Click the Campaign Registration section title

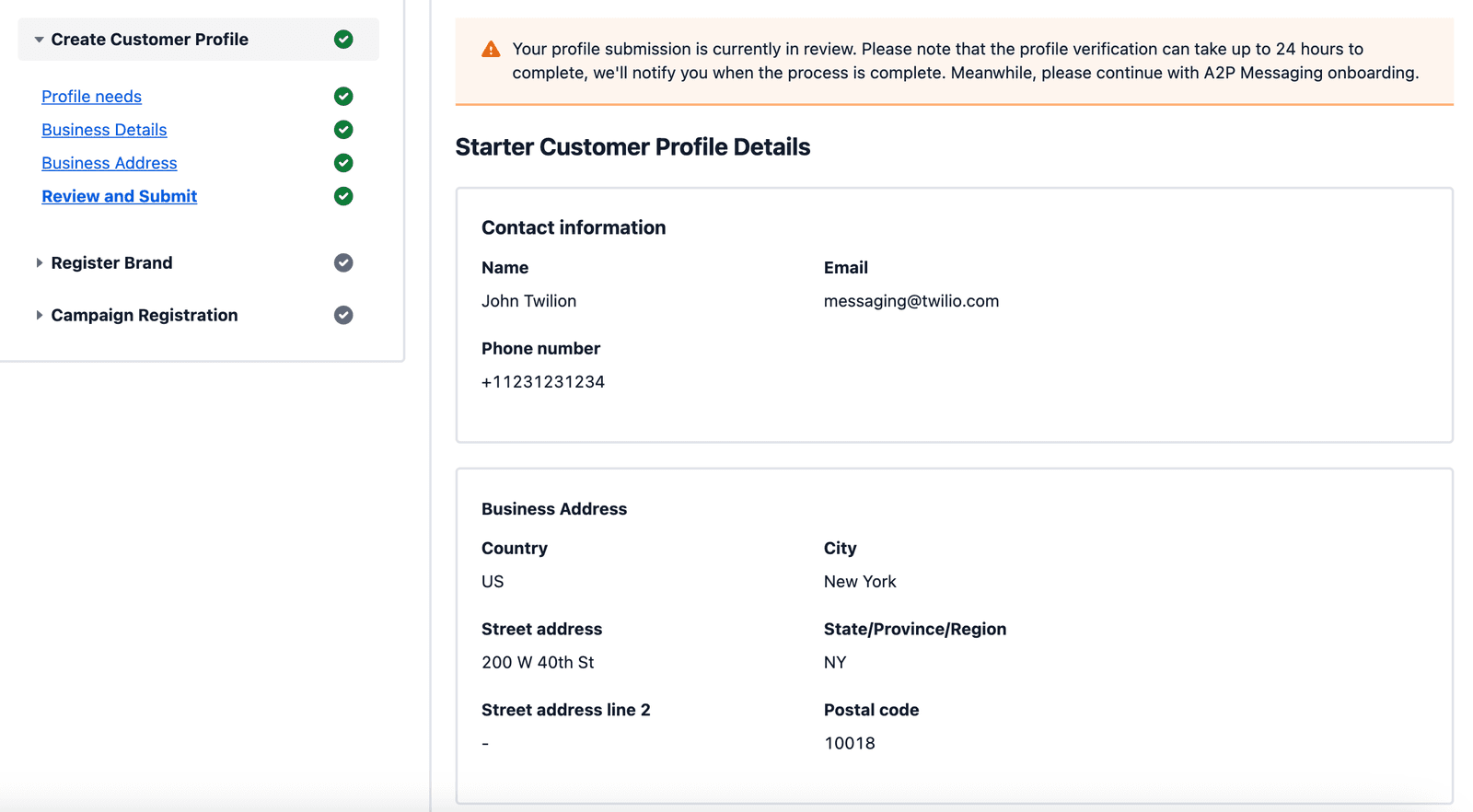(145, 315)
